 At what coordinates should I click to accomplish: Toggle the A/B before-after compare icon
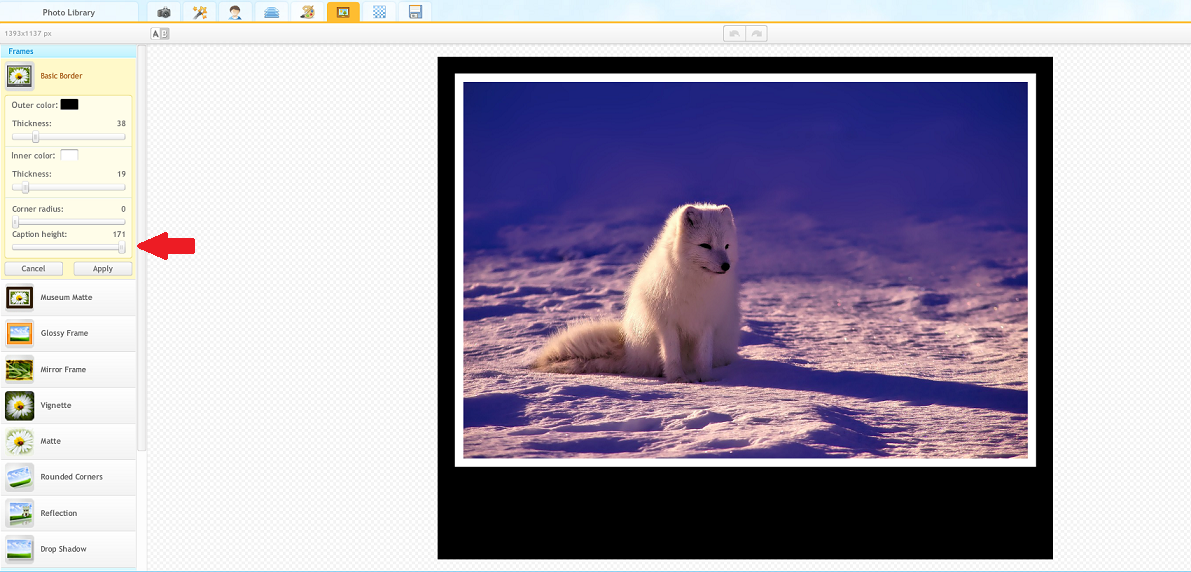(160, 34)
